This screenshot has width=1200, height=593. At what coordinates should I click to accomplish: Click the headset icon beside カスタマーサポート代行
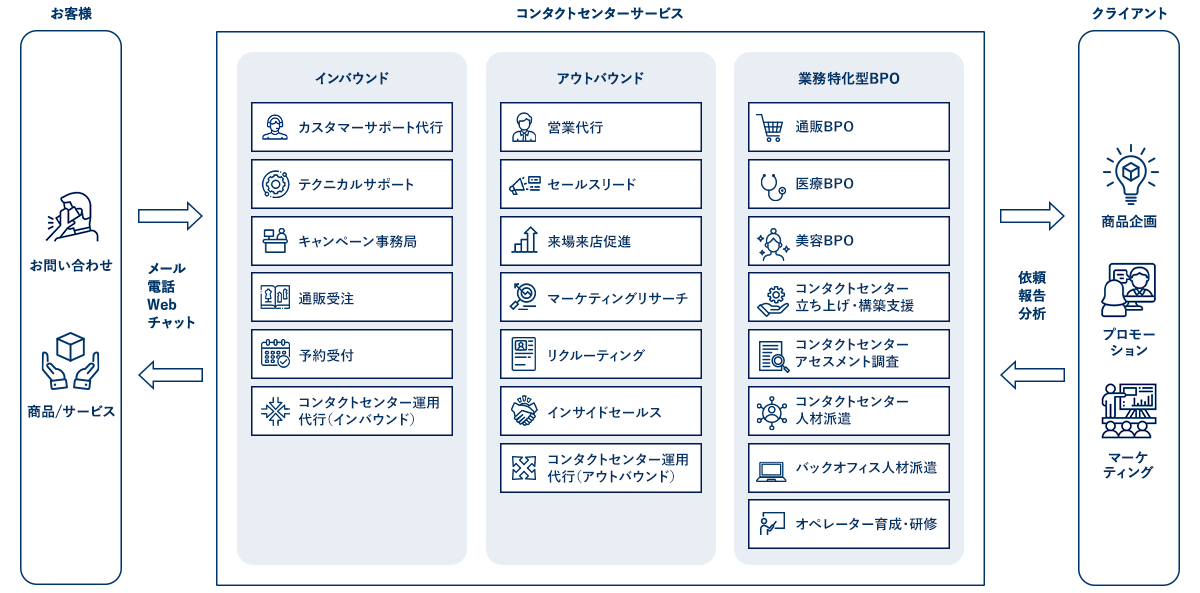point(275,127)
